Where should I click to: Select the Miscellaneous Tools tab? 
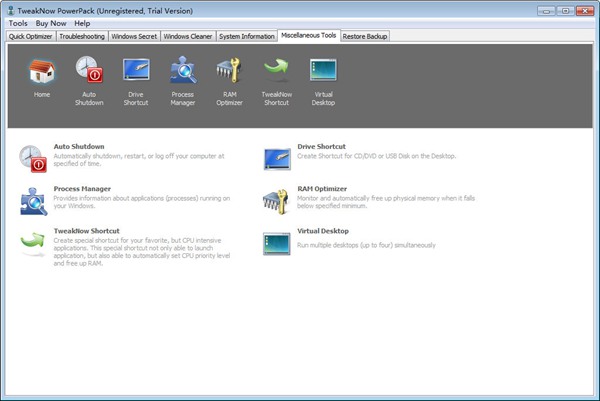pyautogui.click(x=309, y=35)
